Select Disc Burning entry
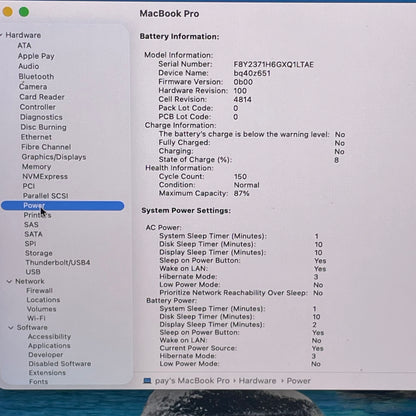 coord(43,127)
